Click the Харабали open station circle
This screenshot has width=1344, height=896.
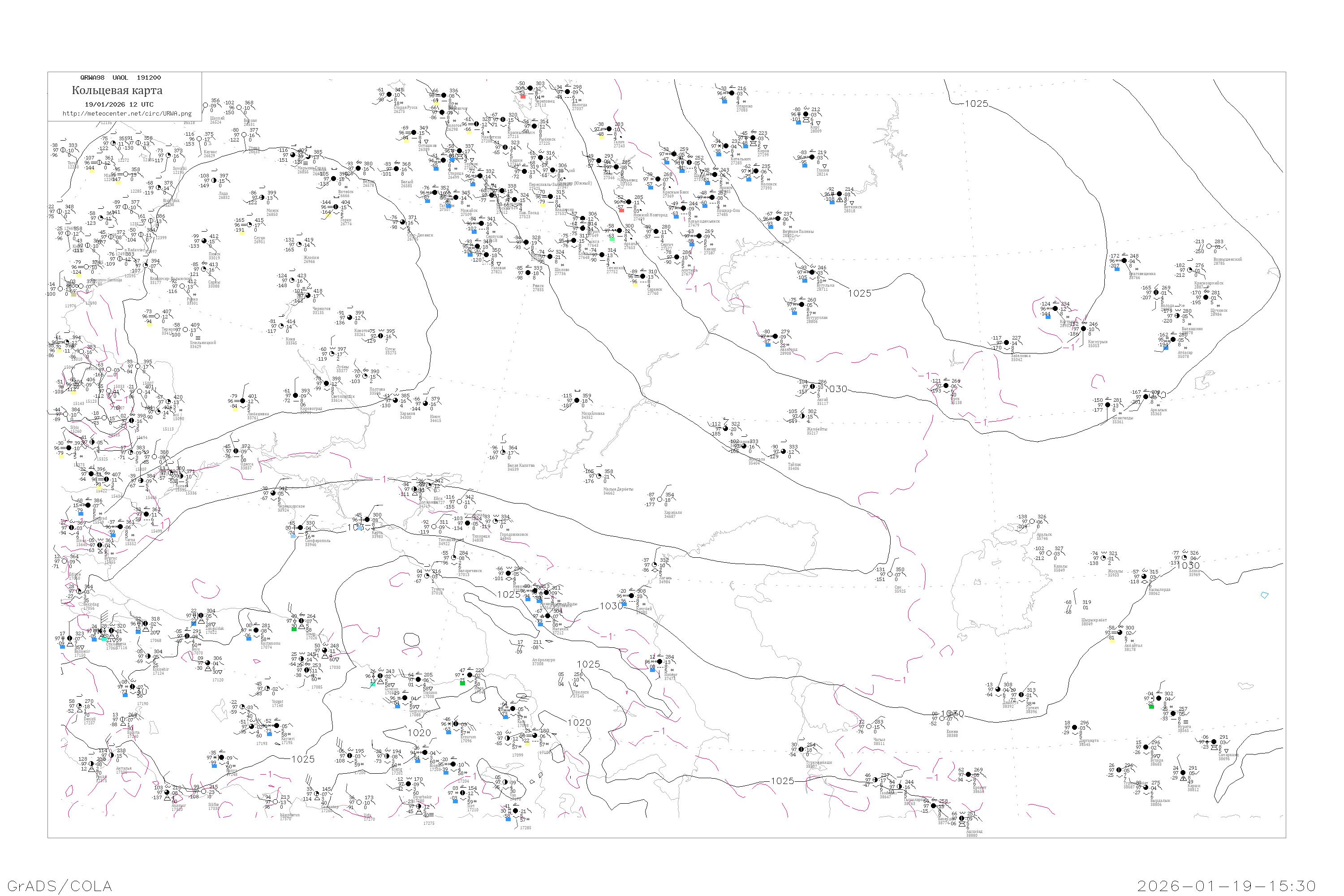[660, 500]
